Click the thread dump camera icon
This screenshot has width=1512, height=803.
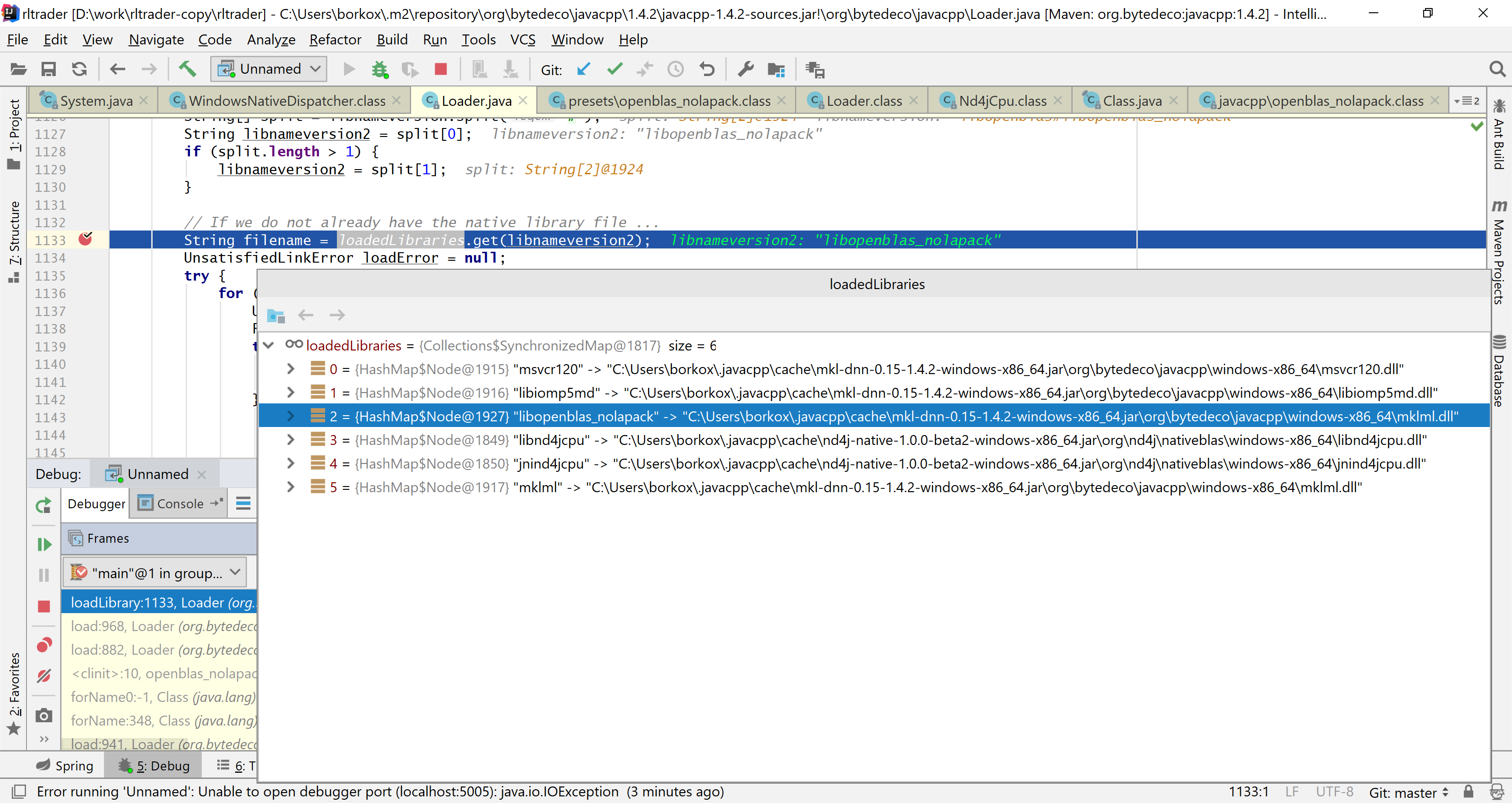pyautogui.click(x=44, y=715)
